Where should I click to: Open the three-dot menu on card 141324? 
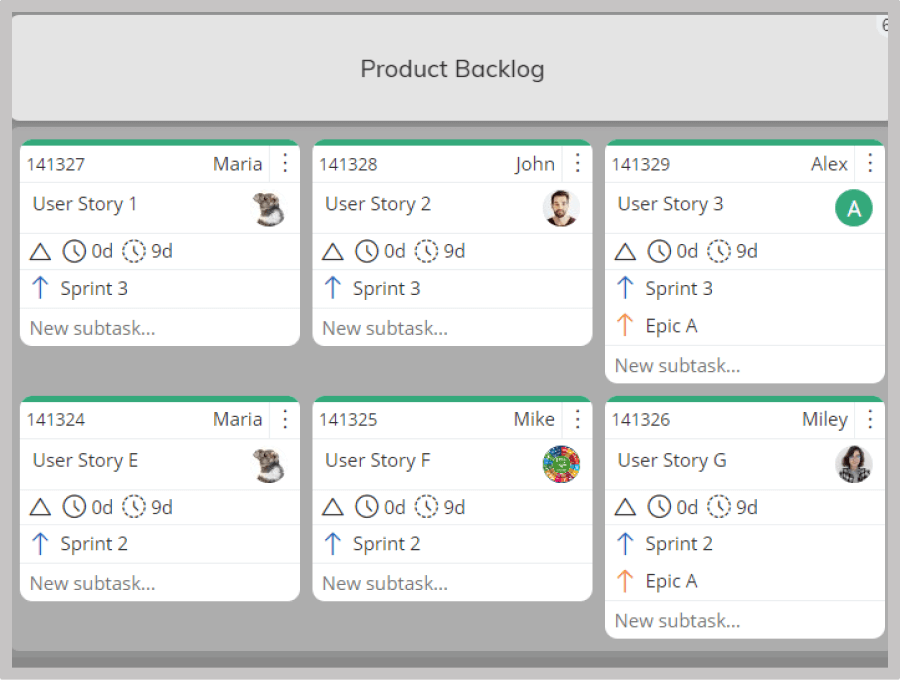tap(285, 419)
